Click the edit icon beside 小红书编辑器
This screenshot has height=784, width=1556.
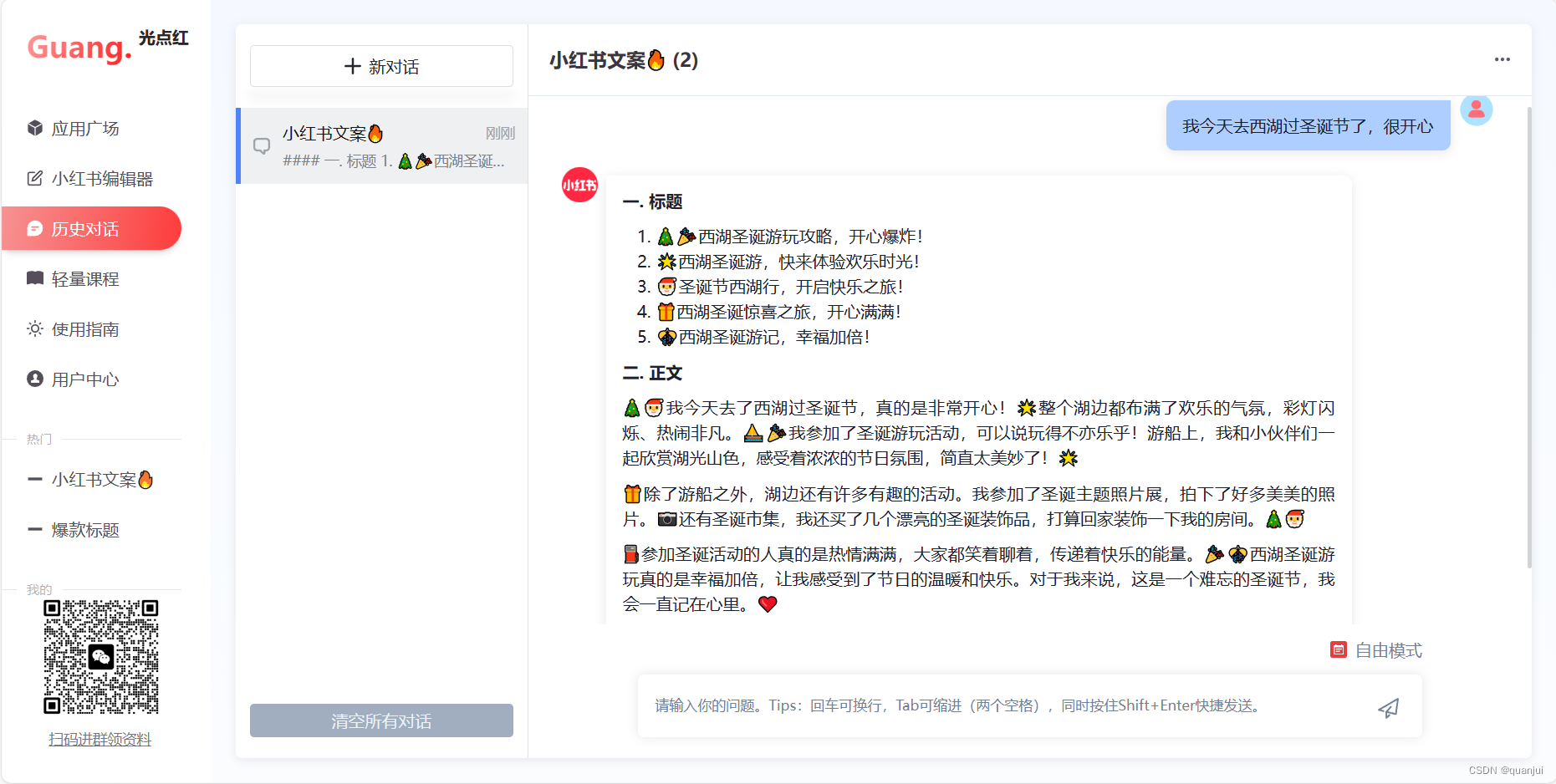pos(35,178)
